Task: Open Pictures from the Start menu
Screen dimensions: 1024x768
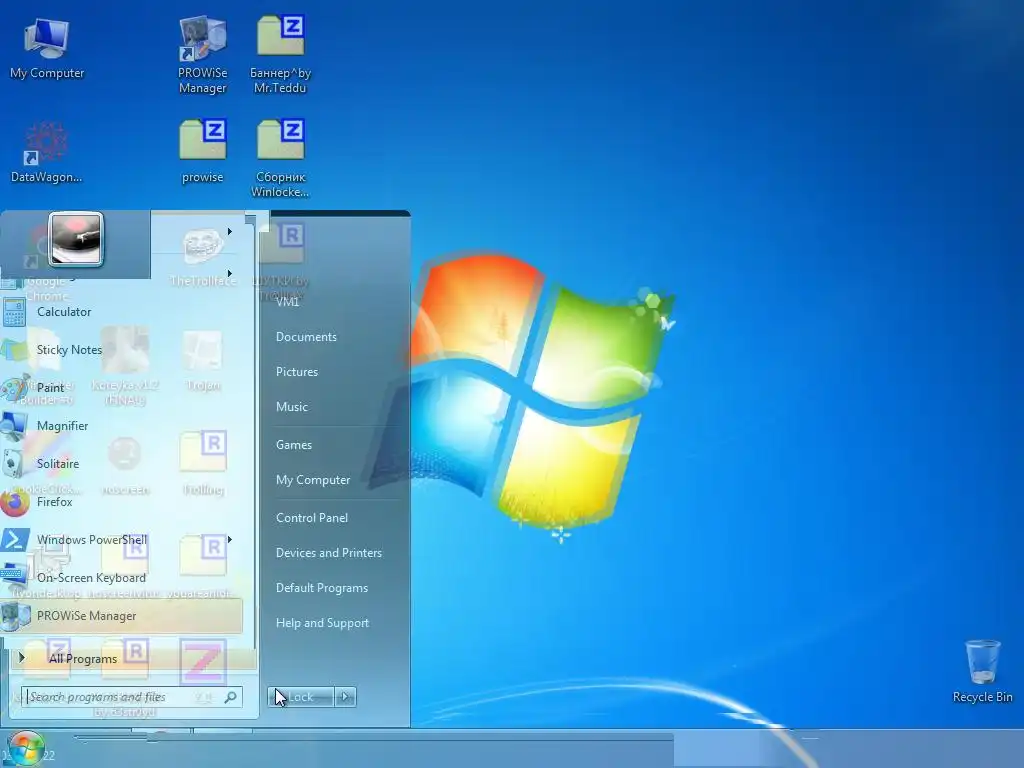Action: coord(296,372)
